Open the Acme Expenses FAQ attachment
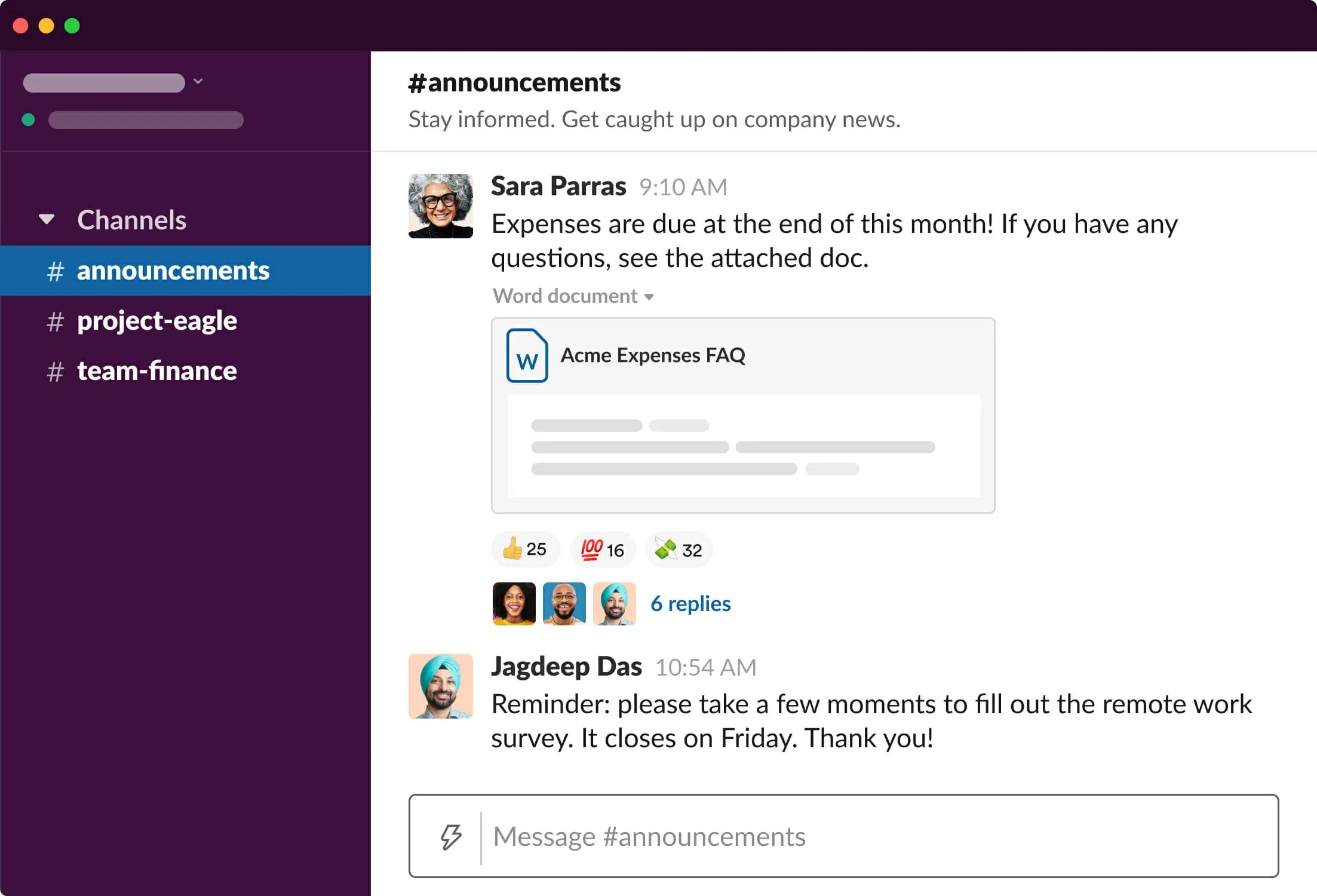 point(653,355)
